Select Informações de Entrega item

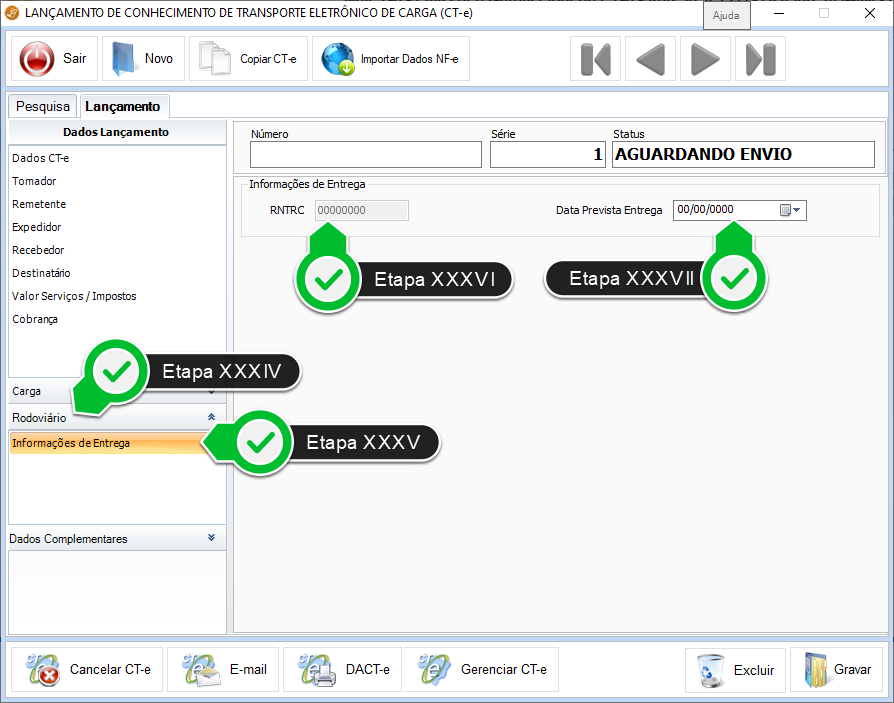pos(108,443)
